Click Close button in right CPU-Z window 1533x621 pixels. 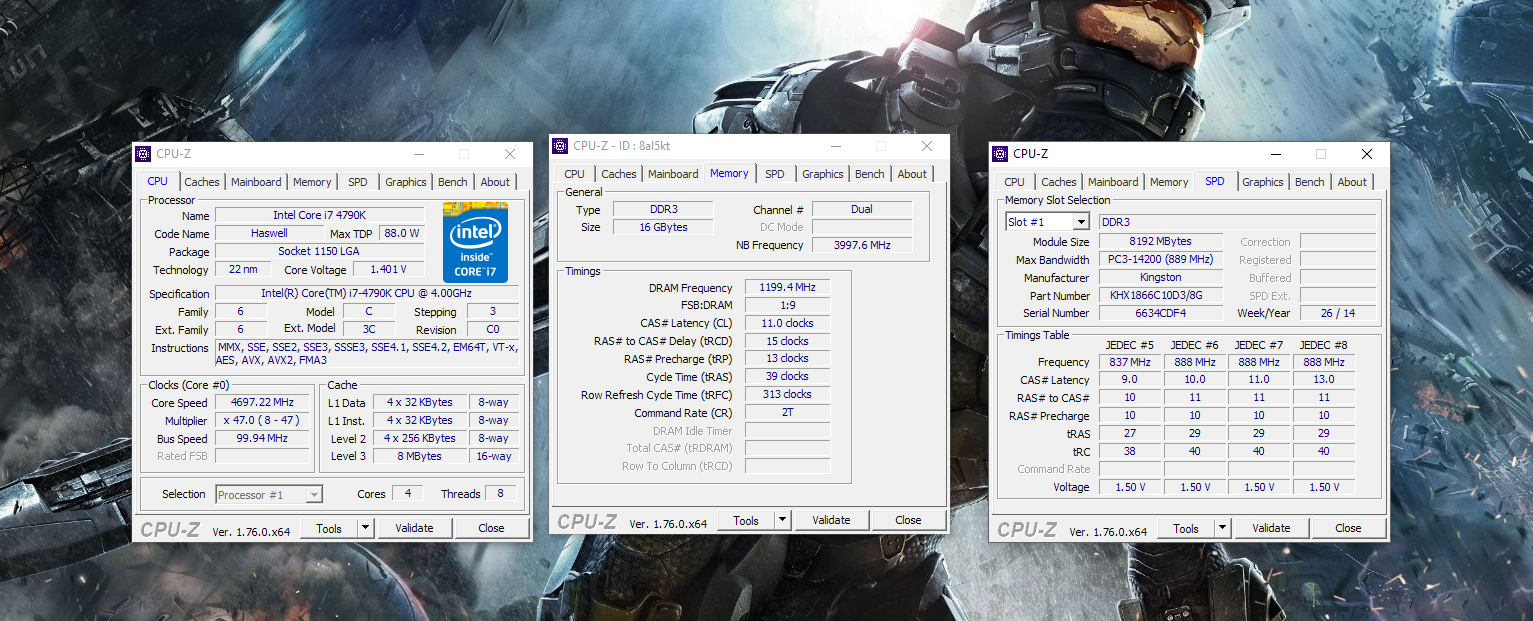pyautogui.click(x=1348, y=528)
